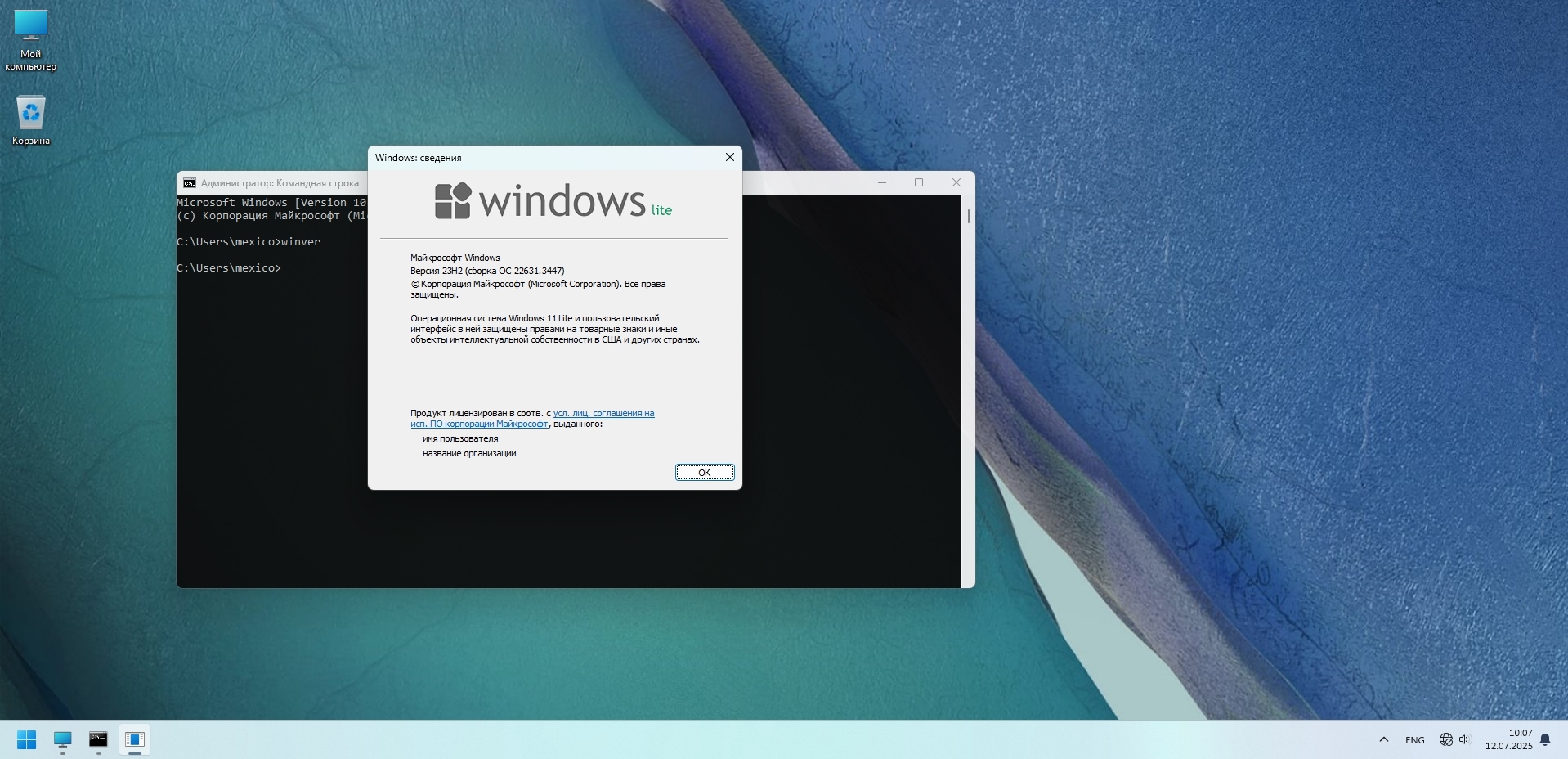Click the Microsoft Windows [Version line in console
The width and height of the screenshot is (1568, 759).
click(271, 203)
